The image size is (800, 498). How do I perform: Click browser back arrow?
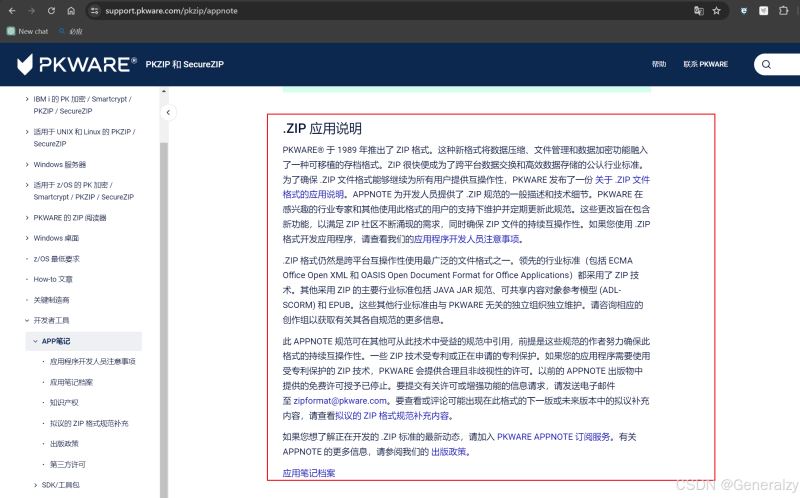(x=11, y=11)
